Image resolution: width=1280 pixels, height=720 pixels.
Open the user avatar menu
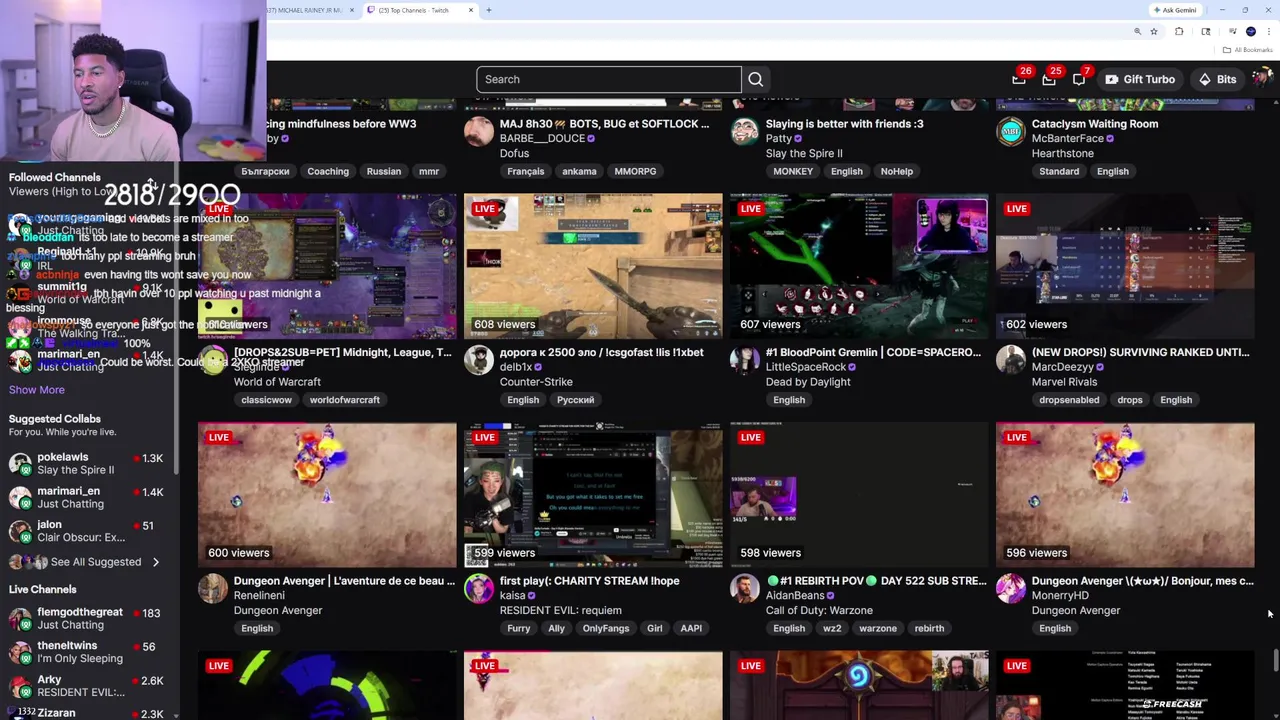[x=1263, y=78]
